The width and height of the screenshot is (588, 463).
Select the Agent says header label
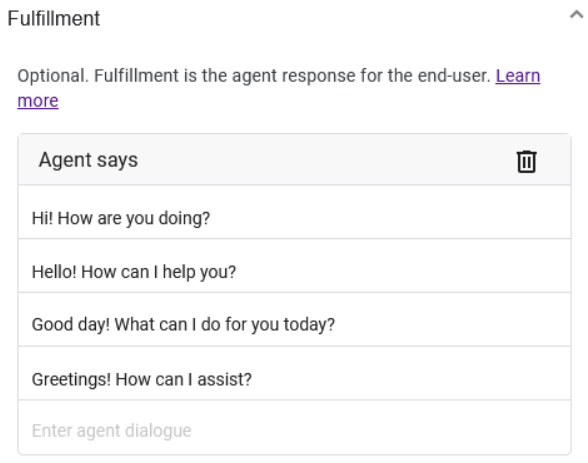click(88, 160)
